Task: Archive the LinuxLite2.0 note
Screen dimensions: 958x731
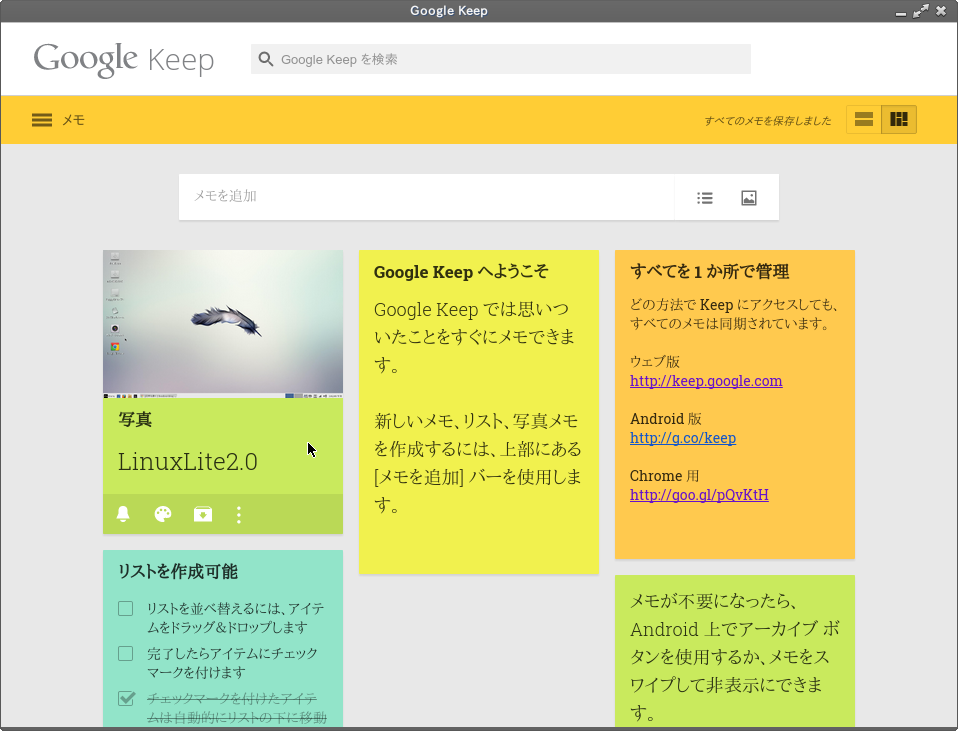Action: pos(203,514)
